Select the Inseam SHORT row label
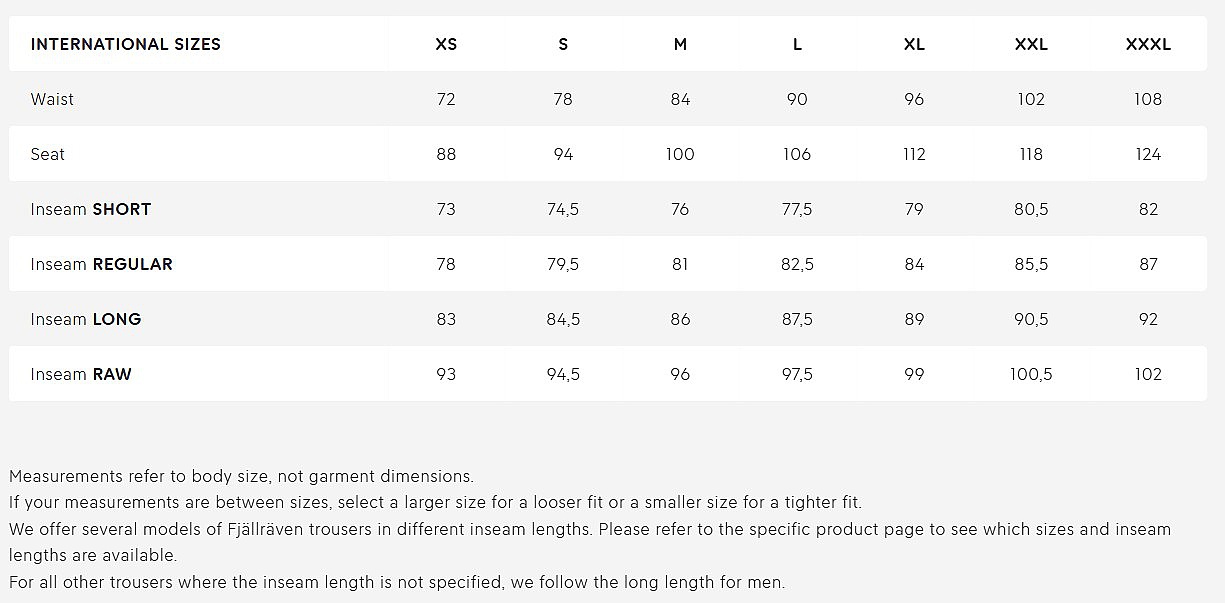Viewport: 1225px width, 603px height. point(91,209)
